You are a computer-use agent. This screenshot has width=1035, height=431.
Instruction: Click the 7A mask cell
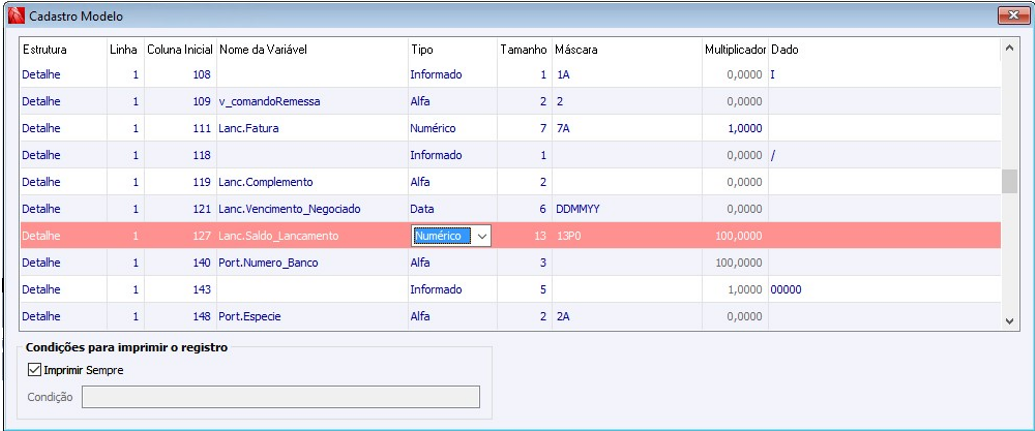tap(628, 129)
